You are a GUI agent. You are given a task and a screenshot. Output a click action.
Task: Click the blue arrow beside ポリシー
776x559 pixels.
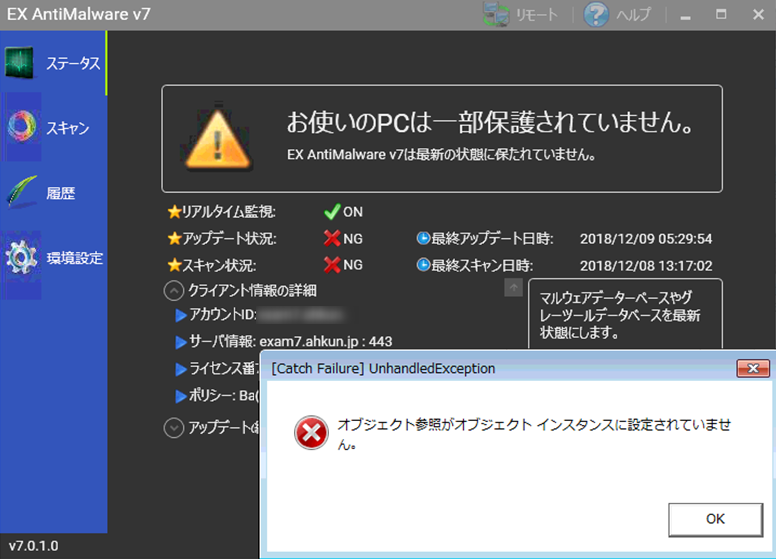coord(181,396)
